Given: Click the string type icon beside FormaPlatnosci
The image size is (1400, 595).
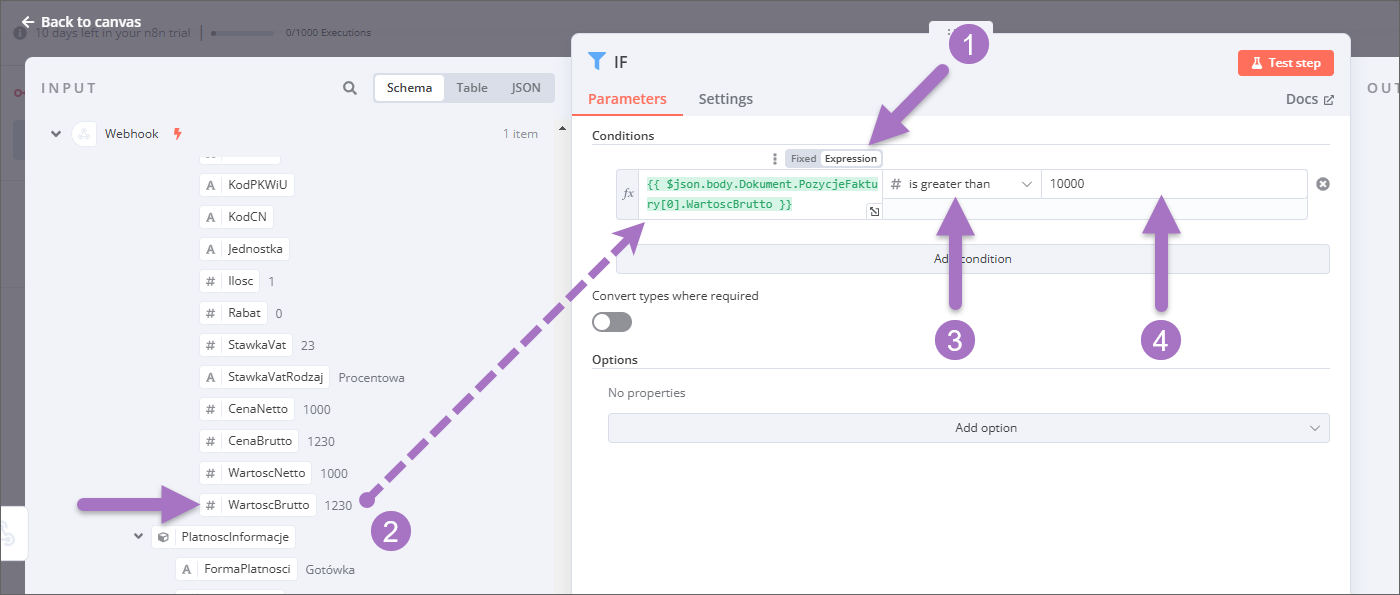Looking at the screenshot, I should pyautogui.click(x=186, y=569).
